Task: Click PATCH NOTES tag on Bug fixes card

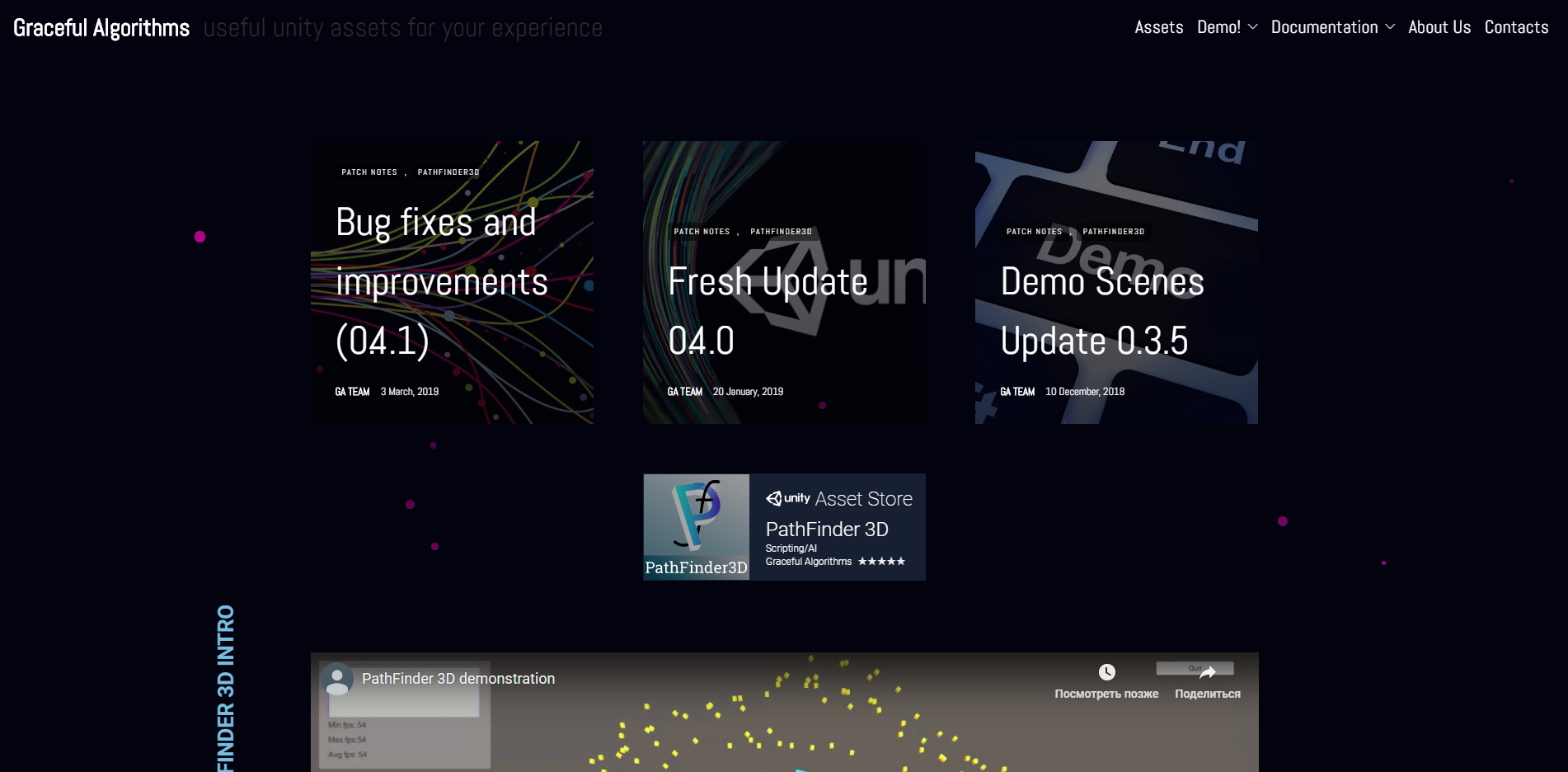Action: [369, 172]
